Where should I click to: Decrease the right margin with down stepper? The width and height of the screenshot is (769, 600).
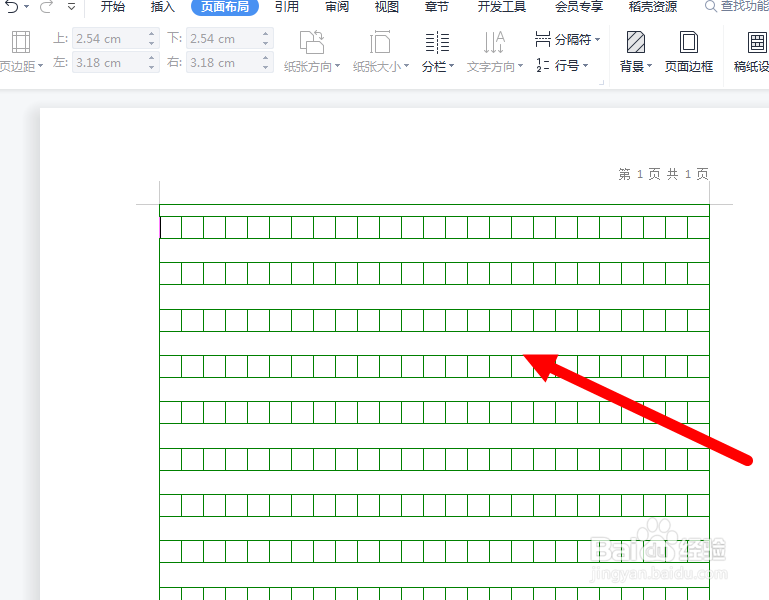tap(265, 68)
